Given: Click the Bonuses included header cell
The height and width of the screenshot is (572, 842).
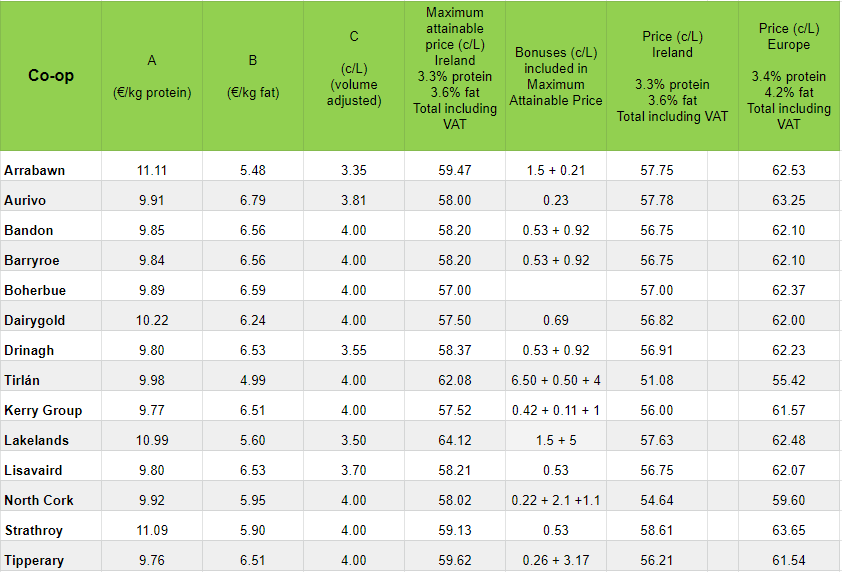Looking at the screenshot, I should point(556,76).
